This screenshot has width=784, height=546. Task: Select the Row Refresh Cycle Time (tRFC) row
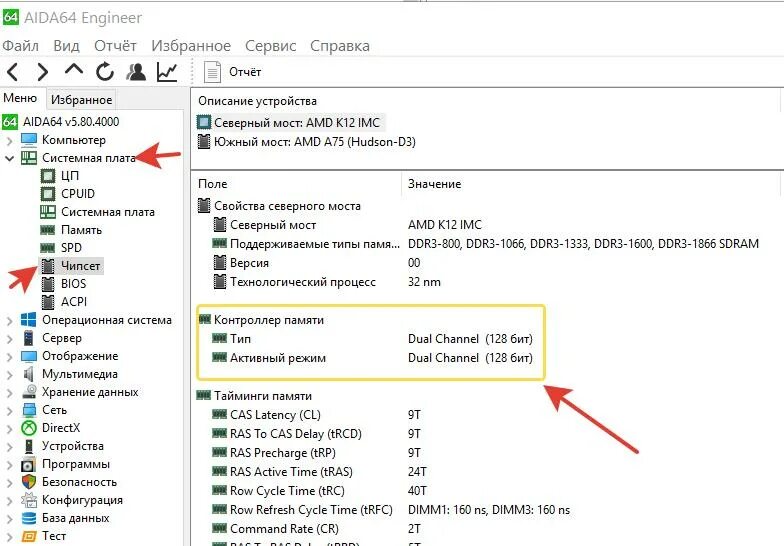point(391,510)
